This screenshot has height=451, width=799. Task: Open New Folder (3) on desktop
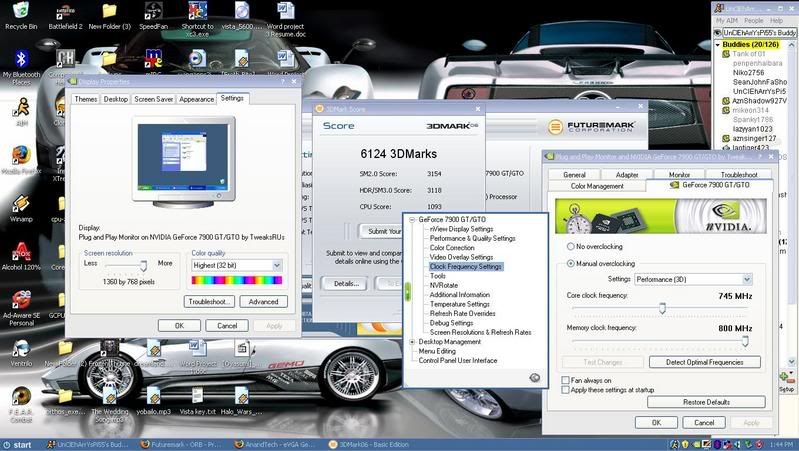pos(109,15)
